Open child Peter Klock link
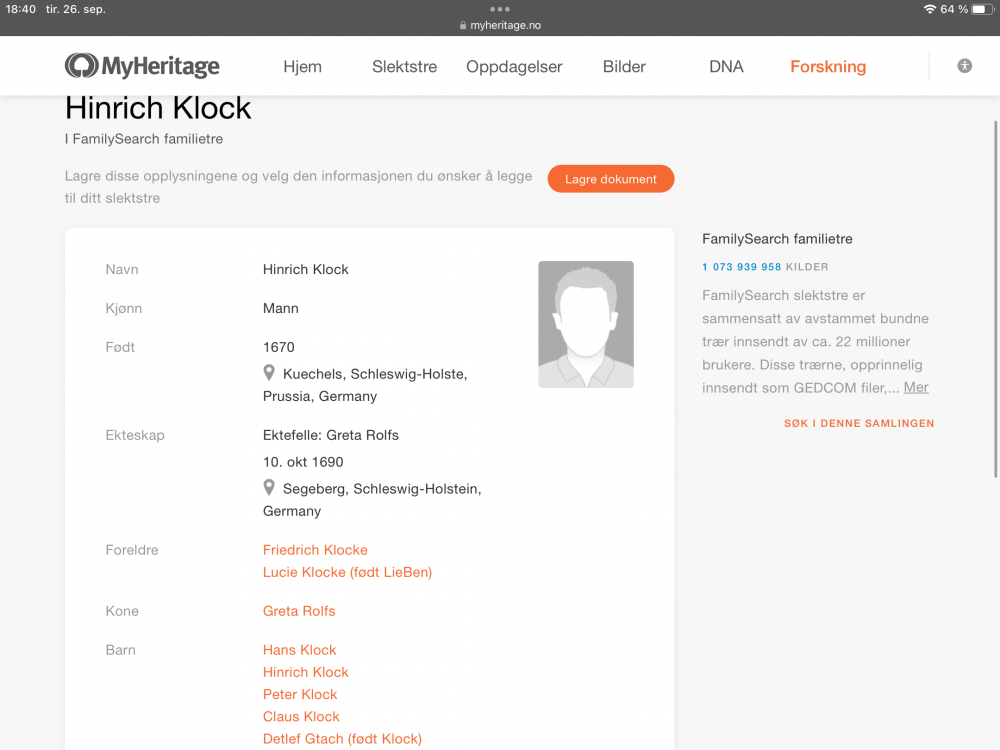The width and height of the screenshot is (1000, 750). click(x=300, y=695)
